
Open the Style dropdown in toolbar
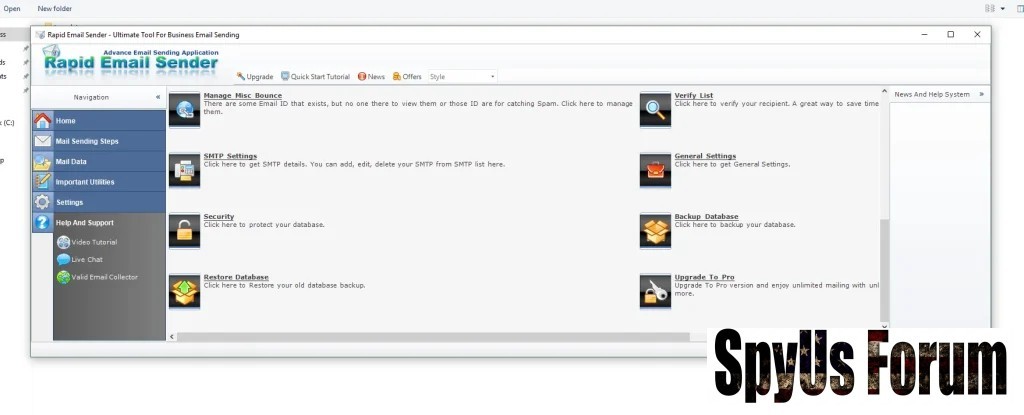click(462, 76)
